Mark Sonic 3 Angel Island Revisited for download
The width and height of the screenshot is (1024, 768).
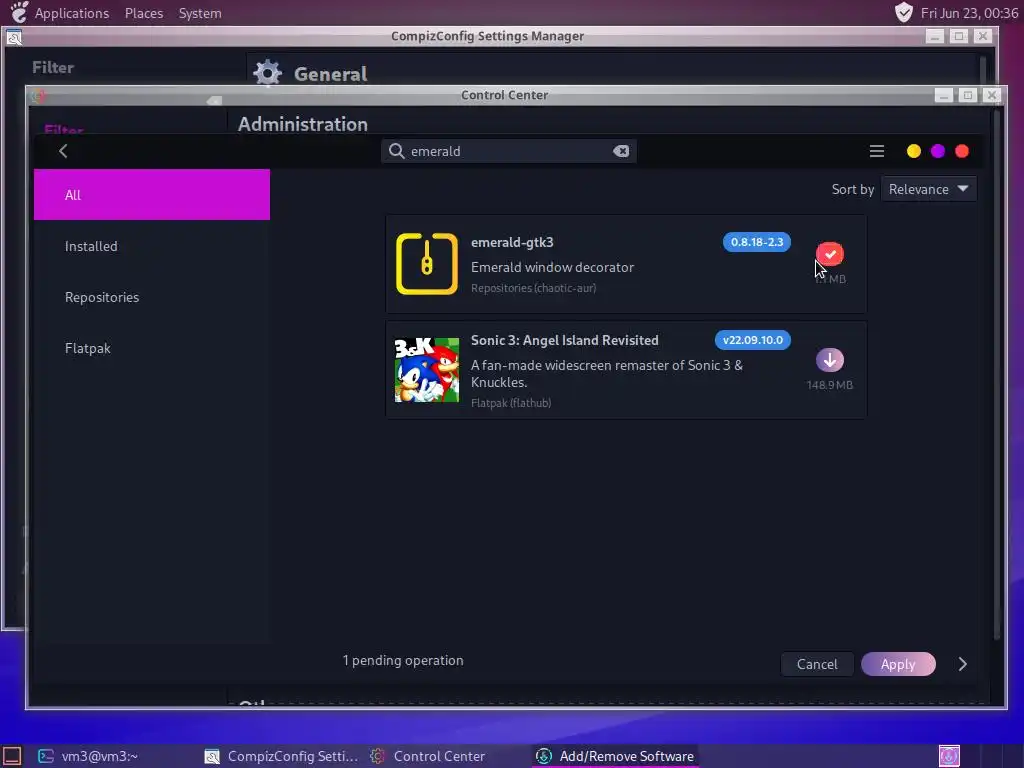830,360
